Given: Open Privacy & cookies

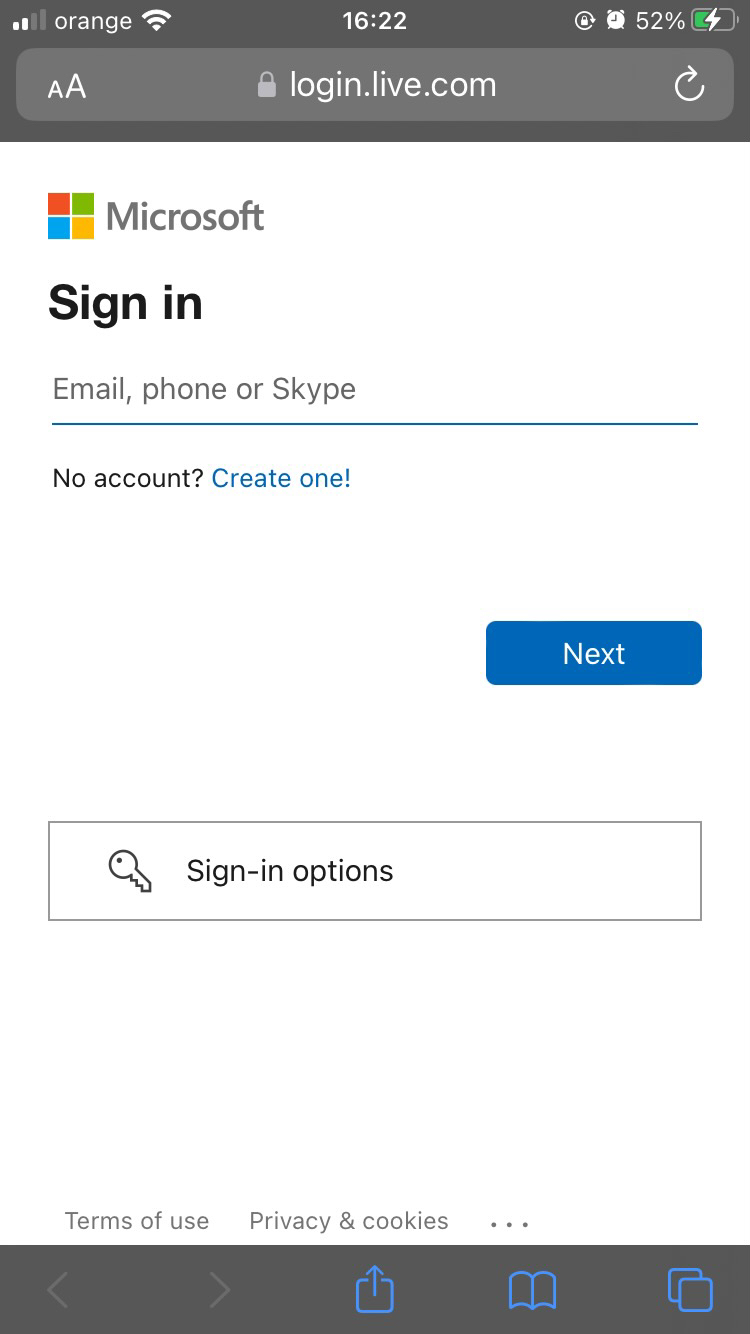Looking at the screenshot, I should (348, 1221).
